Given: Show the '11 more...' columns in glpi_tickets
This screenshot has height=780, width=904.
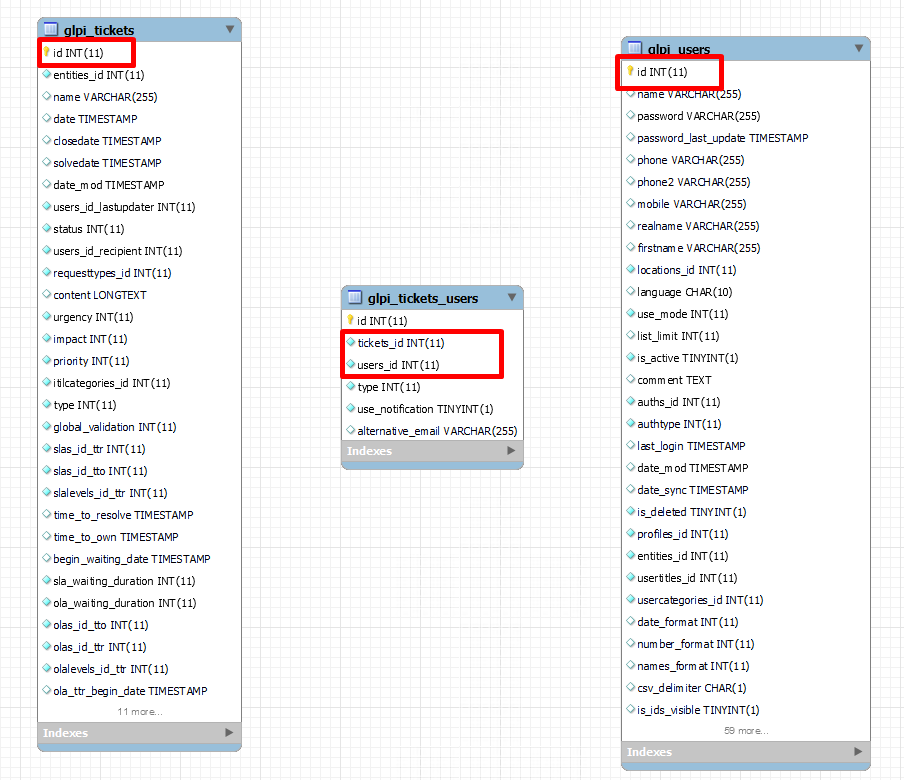Looking at the screenshot, I should (140, 712).
